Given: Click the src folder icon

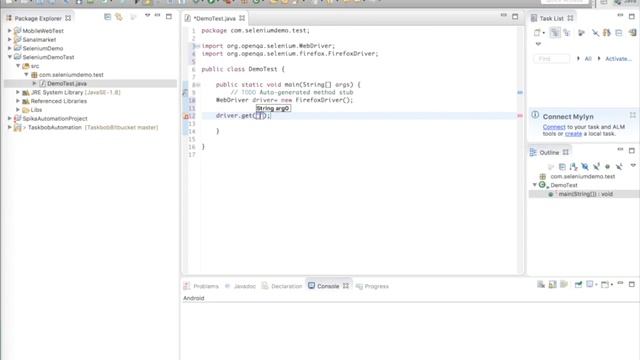Looking at the screenshot, I should pyautogui.click(x=26, y=66).
